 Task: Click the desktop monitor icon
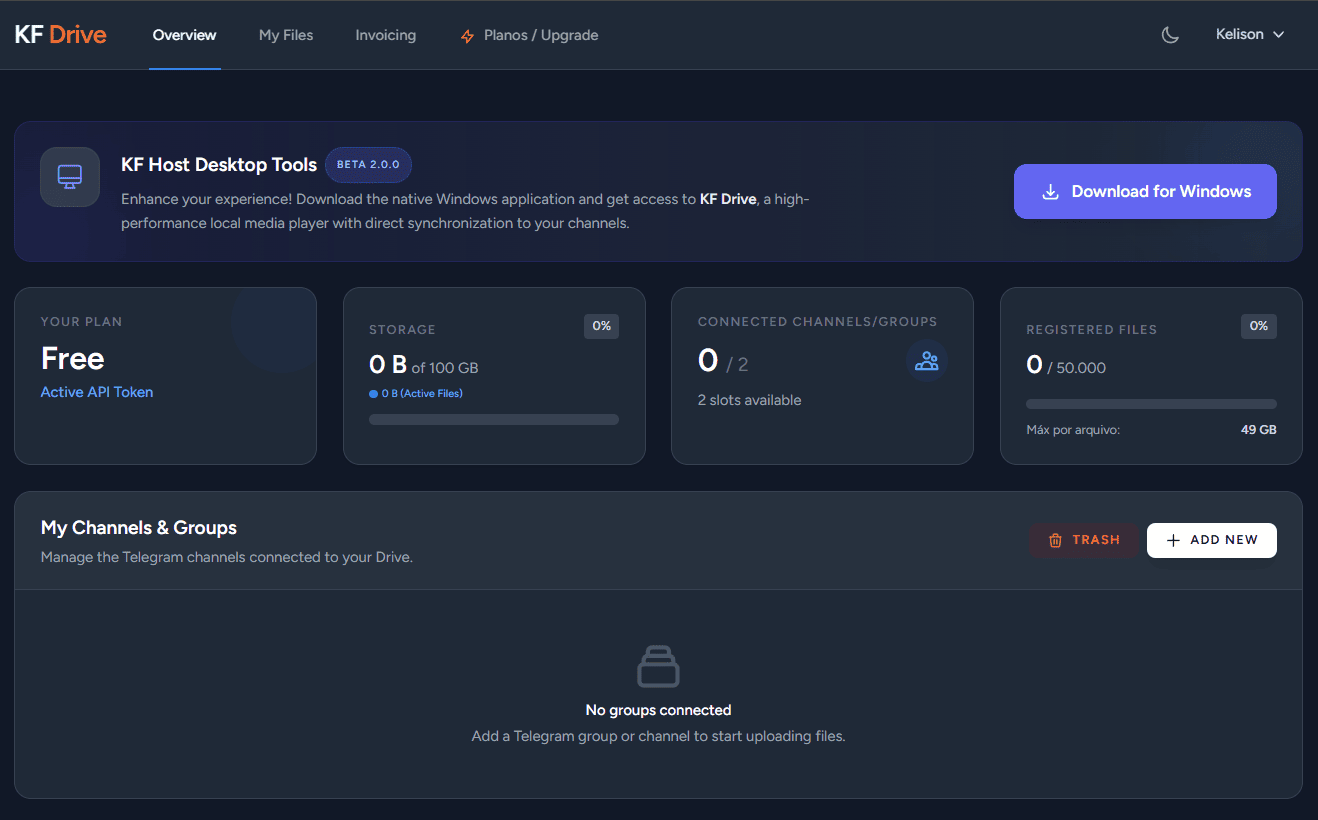click(x=70, y=177)
